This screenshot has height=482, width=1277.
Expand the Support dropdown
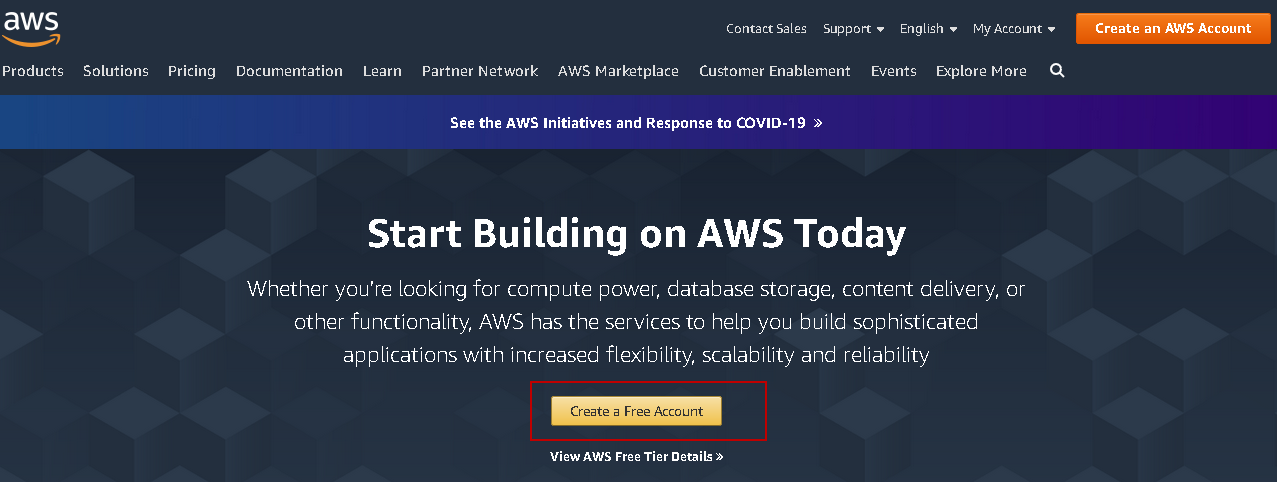click(853, 29)
